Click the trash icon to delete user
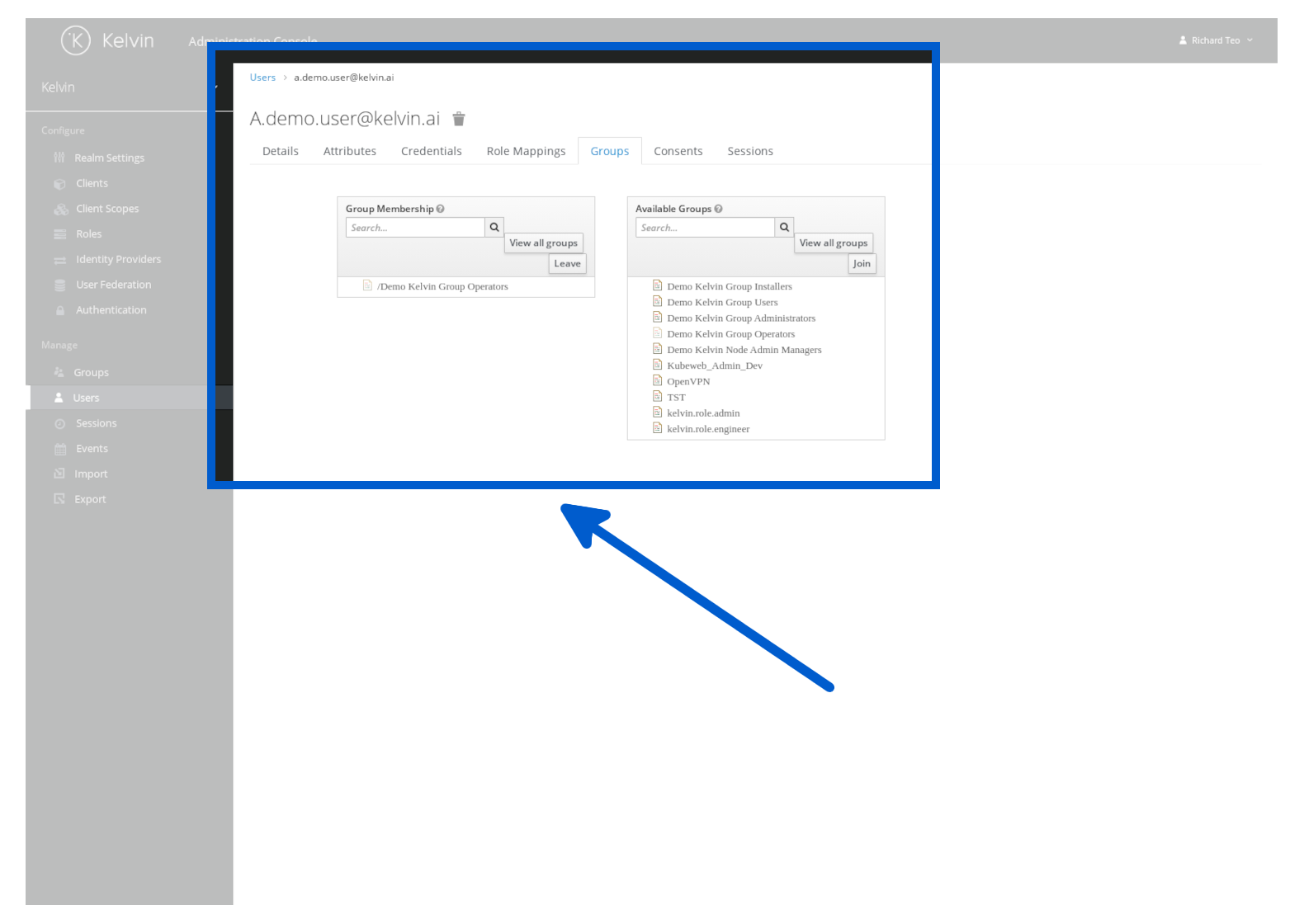Image resolution: width=1304 pixels, height=924 pixels. (x=459, y=119)
